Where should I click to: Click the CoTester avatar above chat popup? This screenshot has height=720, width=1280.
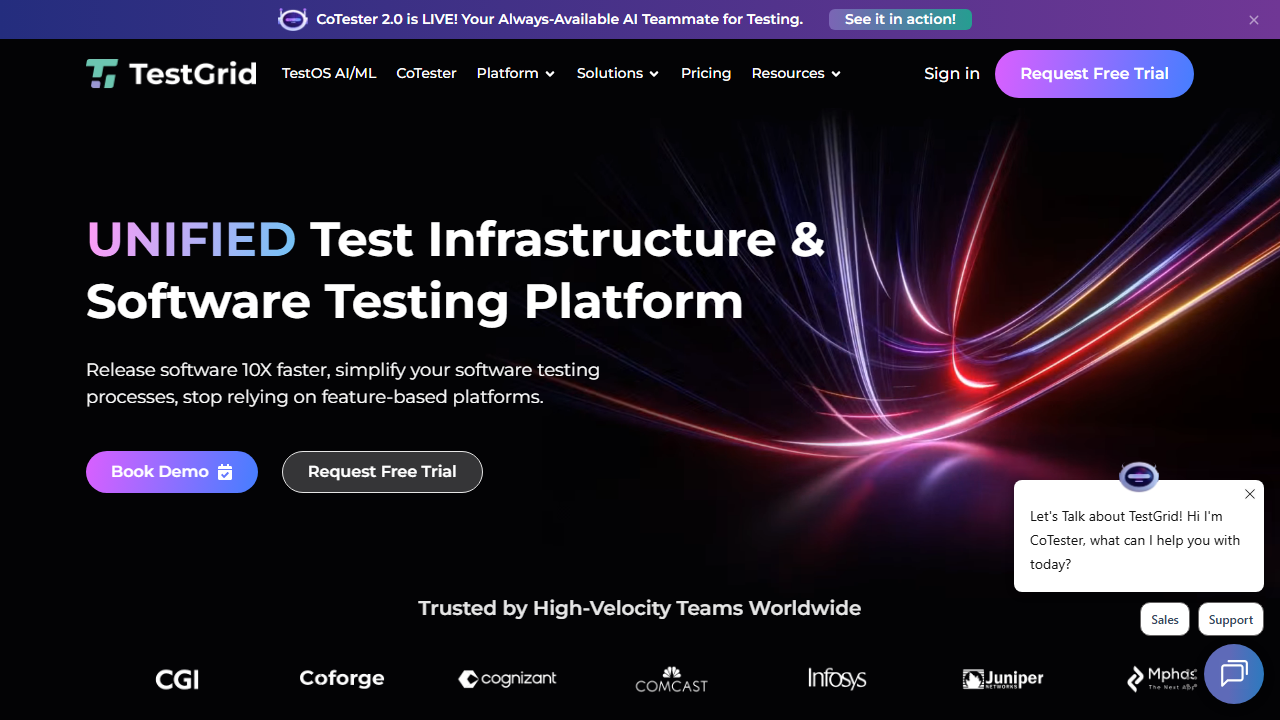(1138, 477)
